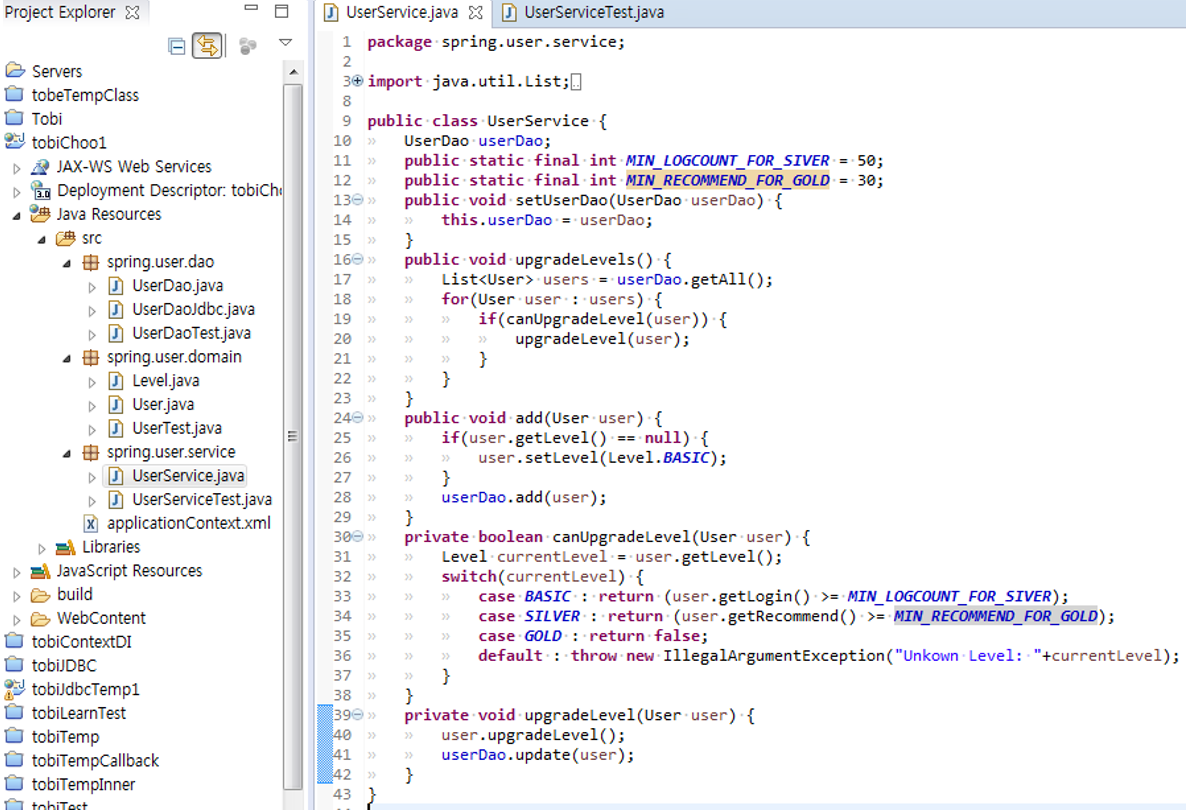The width and height of the screenshot is (1186, 810).
Task: Minimize the Project Explorer panel
Action: (251, 9)
